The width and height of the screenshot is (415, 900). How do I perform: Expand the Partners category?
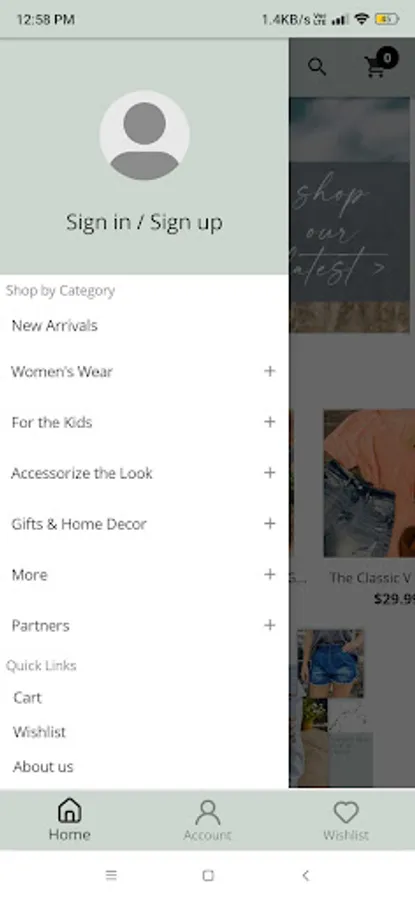coord(270,625)
